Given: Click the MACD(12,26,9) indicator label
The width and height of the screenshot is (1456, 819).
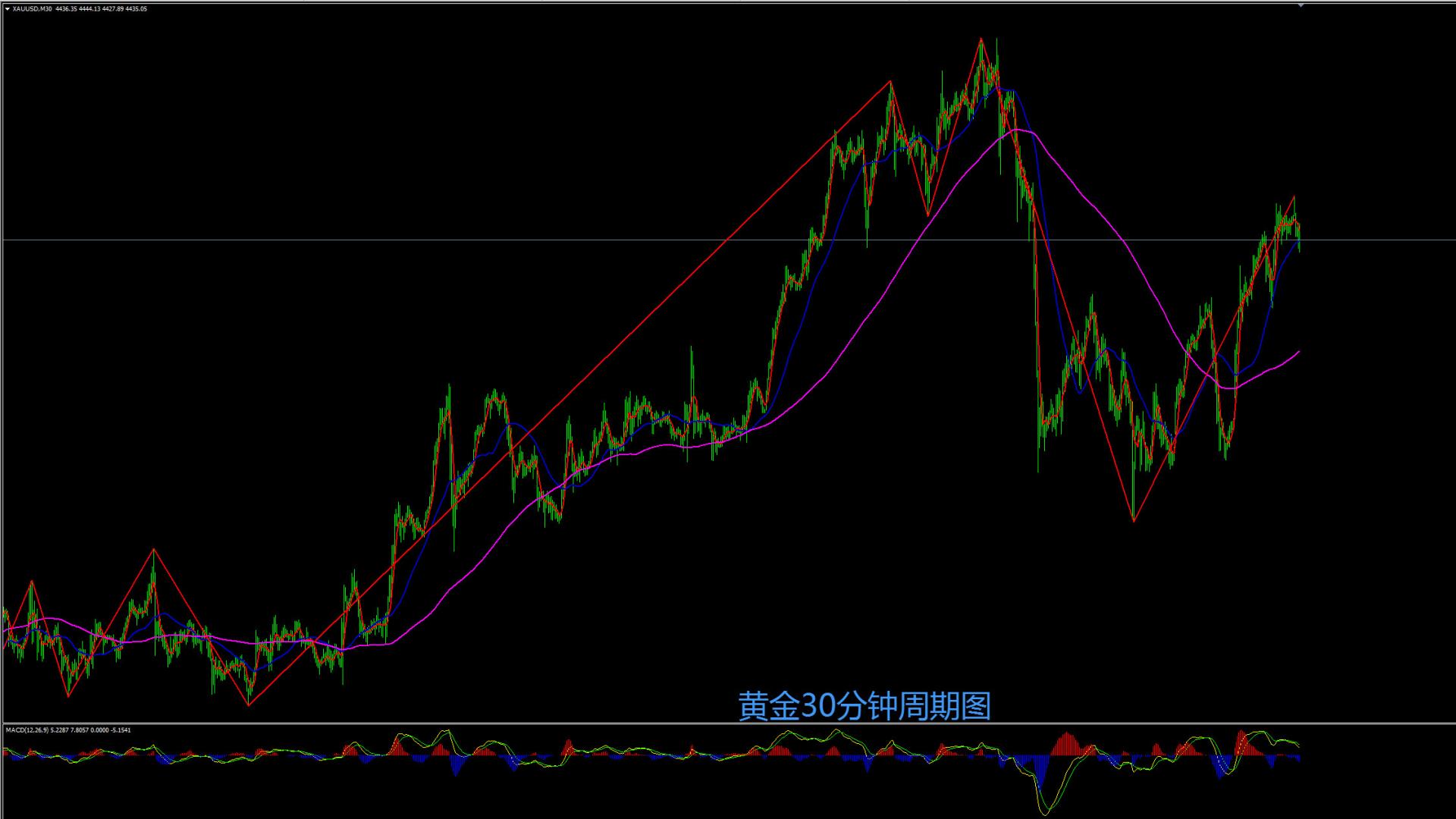Looking at the screenshot, I should click(x=27, y=730).
